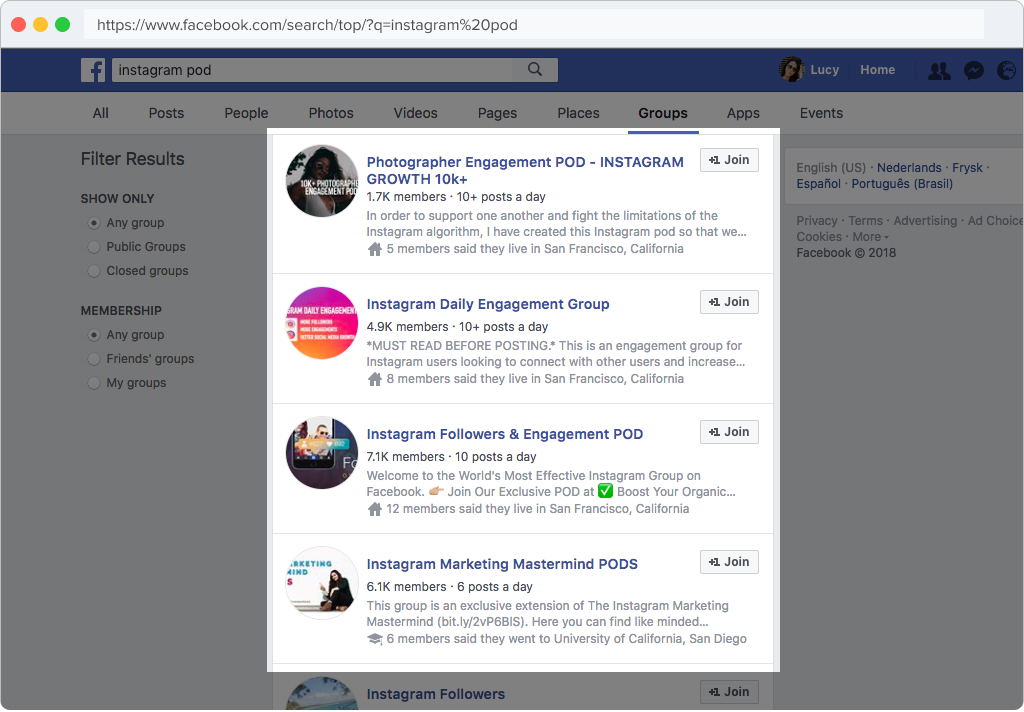Viewport: 1024px width, 712px height.
Task: Switch to the Posts tab
Action: pos(167,113)
